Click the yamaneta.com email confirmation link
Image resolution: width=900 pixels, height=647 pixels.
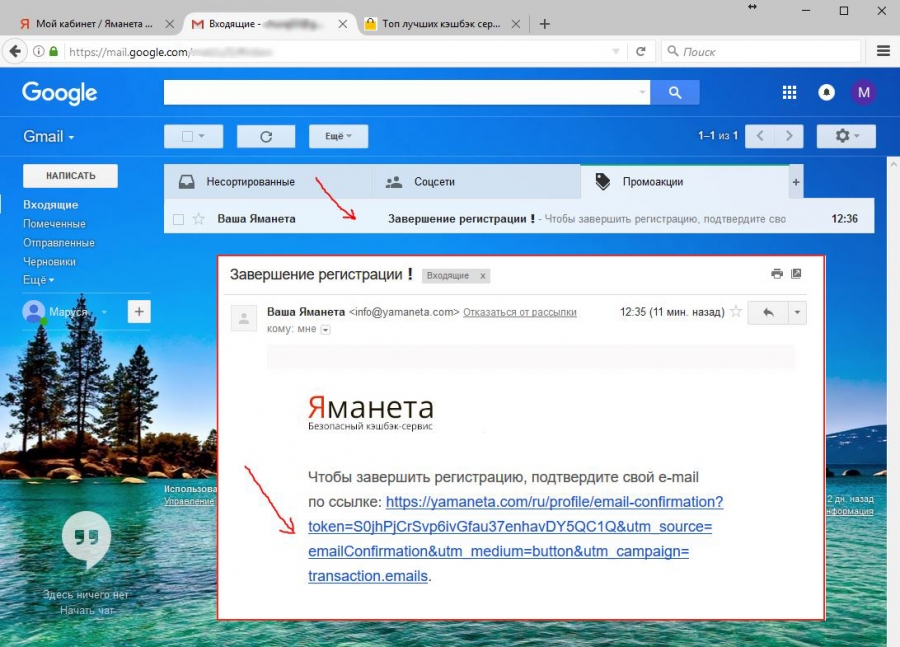pos(515,539)
